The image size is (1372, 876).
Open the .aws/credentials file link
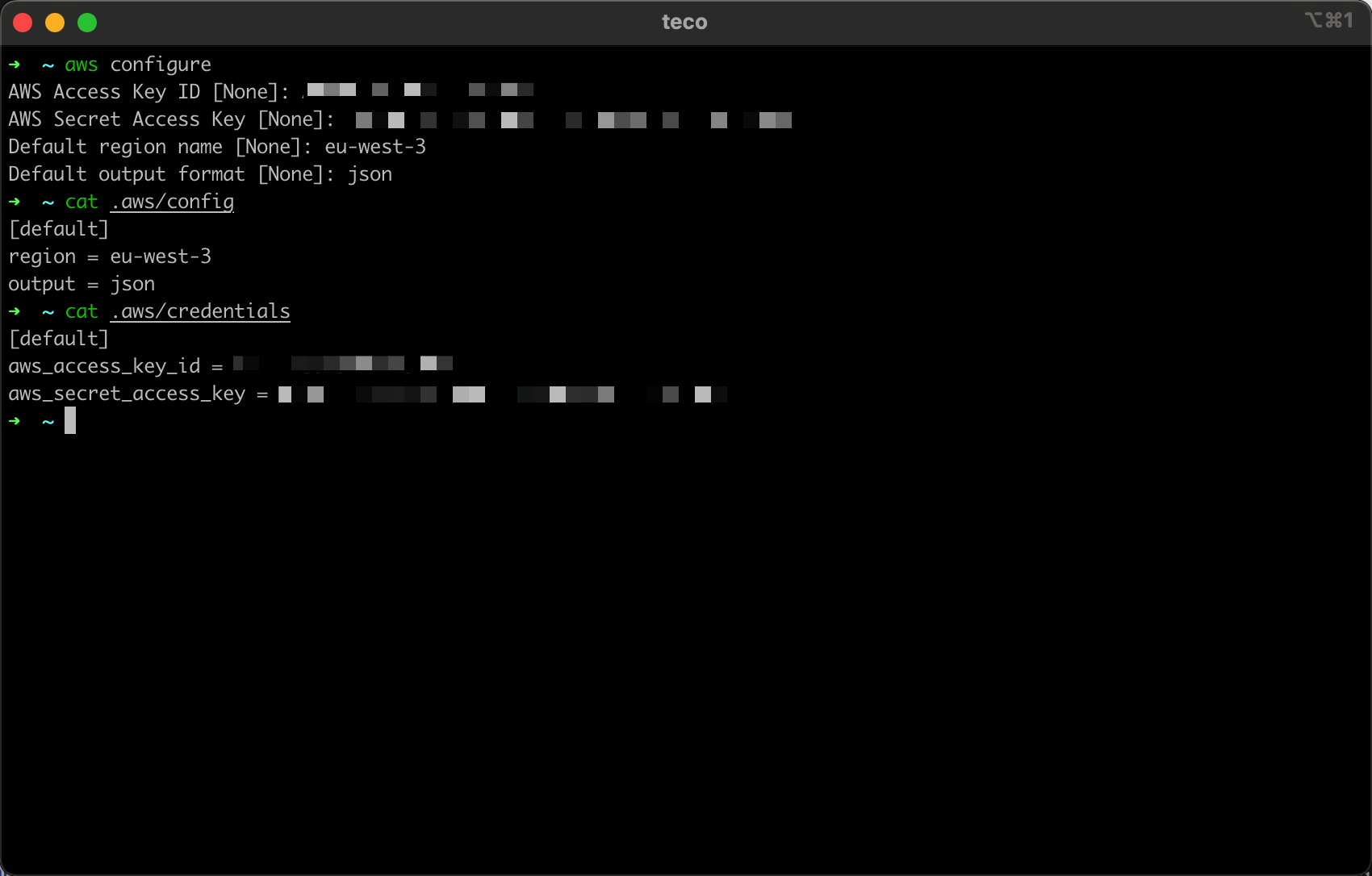(199, 311)
